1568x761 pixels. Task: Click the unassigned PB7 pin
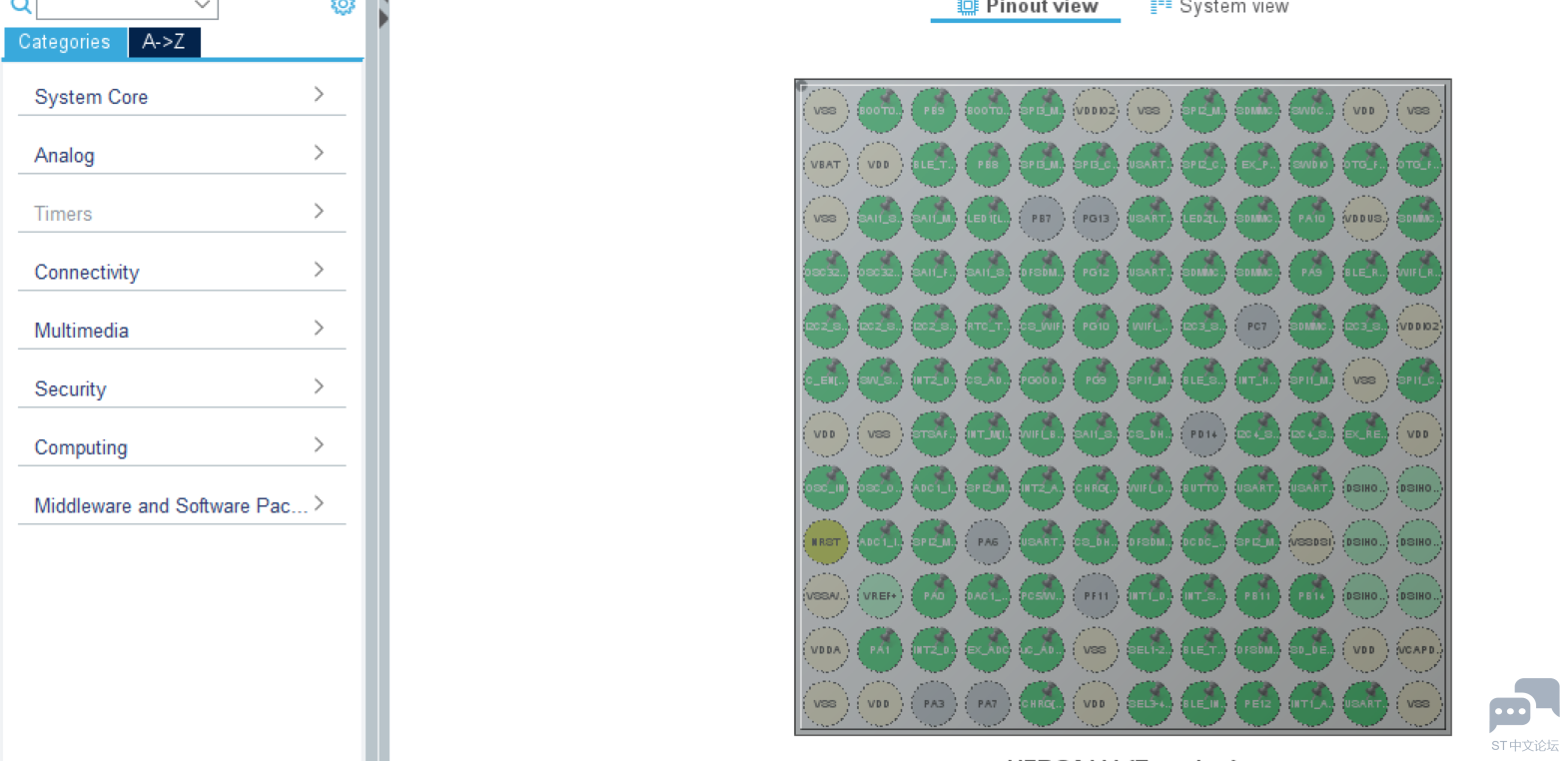point(1042,219)
